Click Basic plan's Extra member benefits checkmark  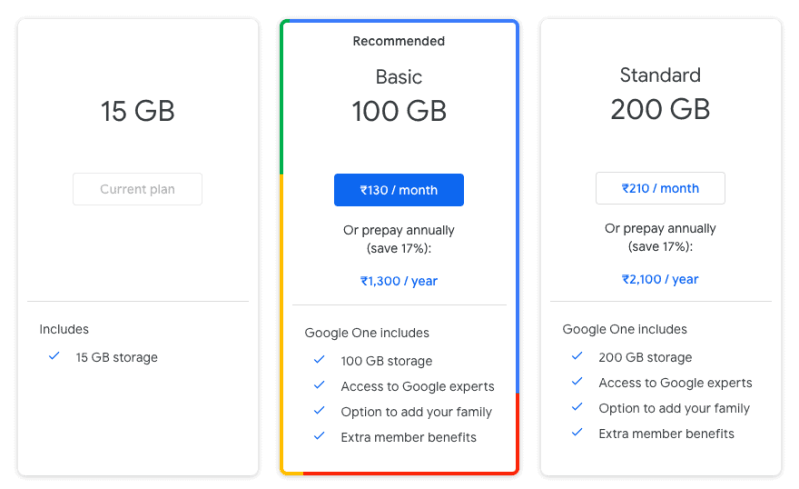[x=319, y=436]
